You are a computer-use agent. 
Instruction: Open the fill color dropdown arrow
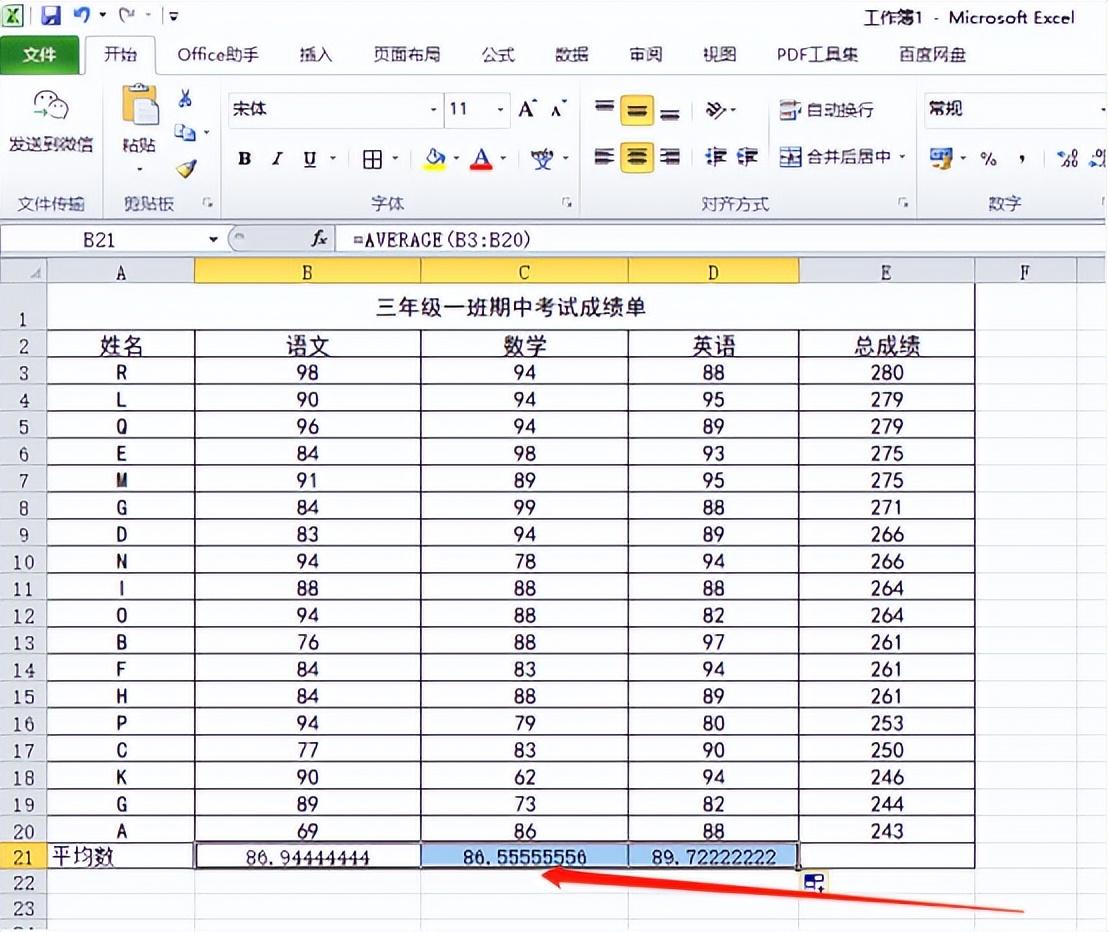click(x=456, y=158)
